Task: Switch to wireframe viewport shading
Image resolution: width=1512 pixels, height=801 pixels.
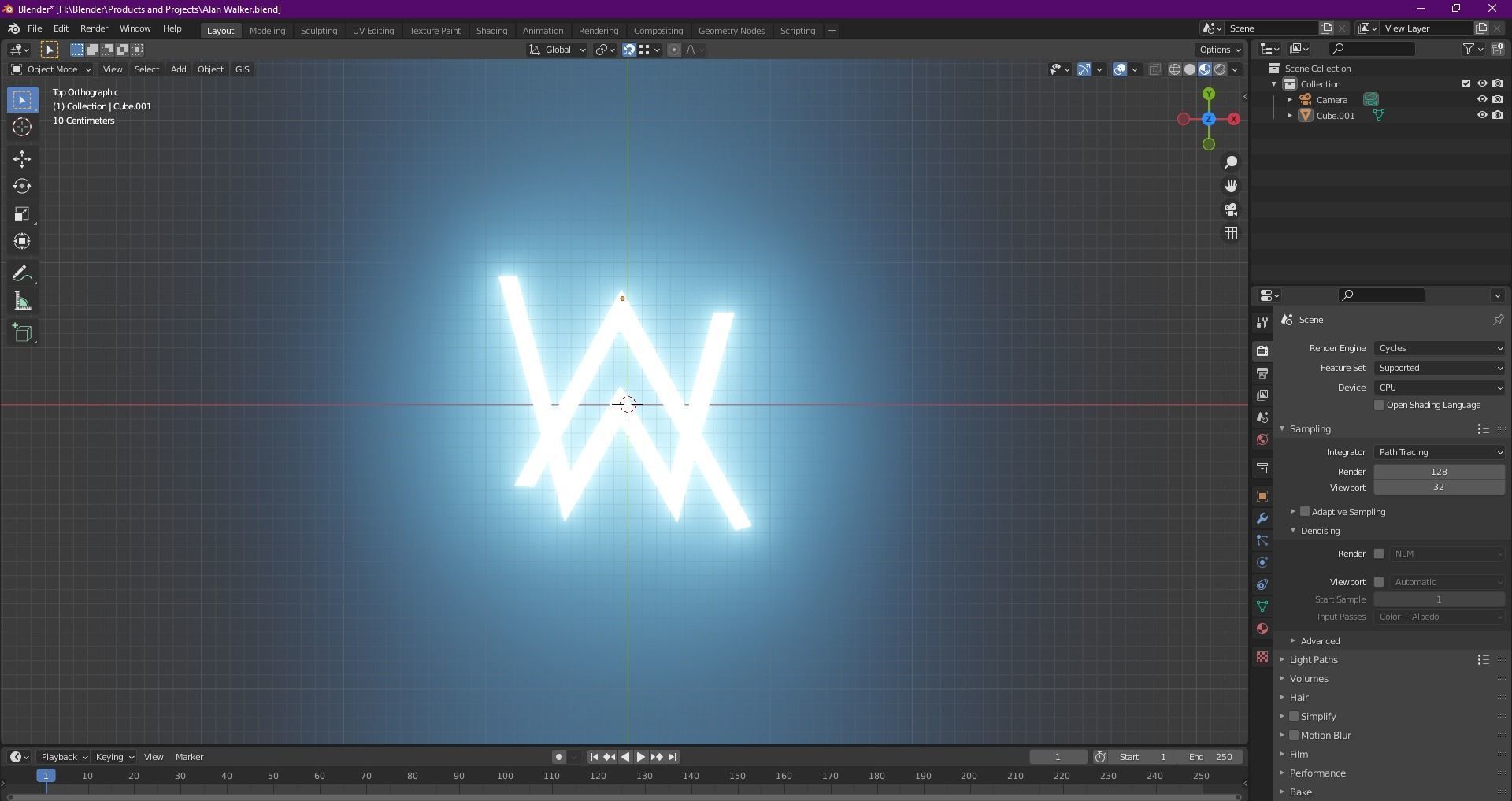Action: pyautogui.click(x=1175, y=69)
